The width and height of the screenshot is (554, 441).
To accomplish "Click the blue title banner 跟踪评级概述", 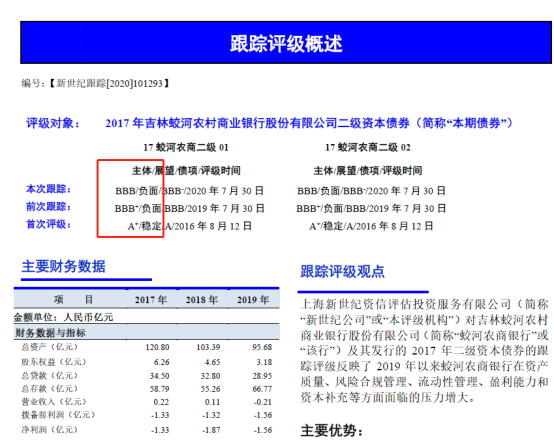I will 286,42.
